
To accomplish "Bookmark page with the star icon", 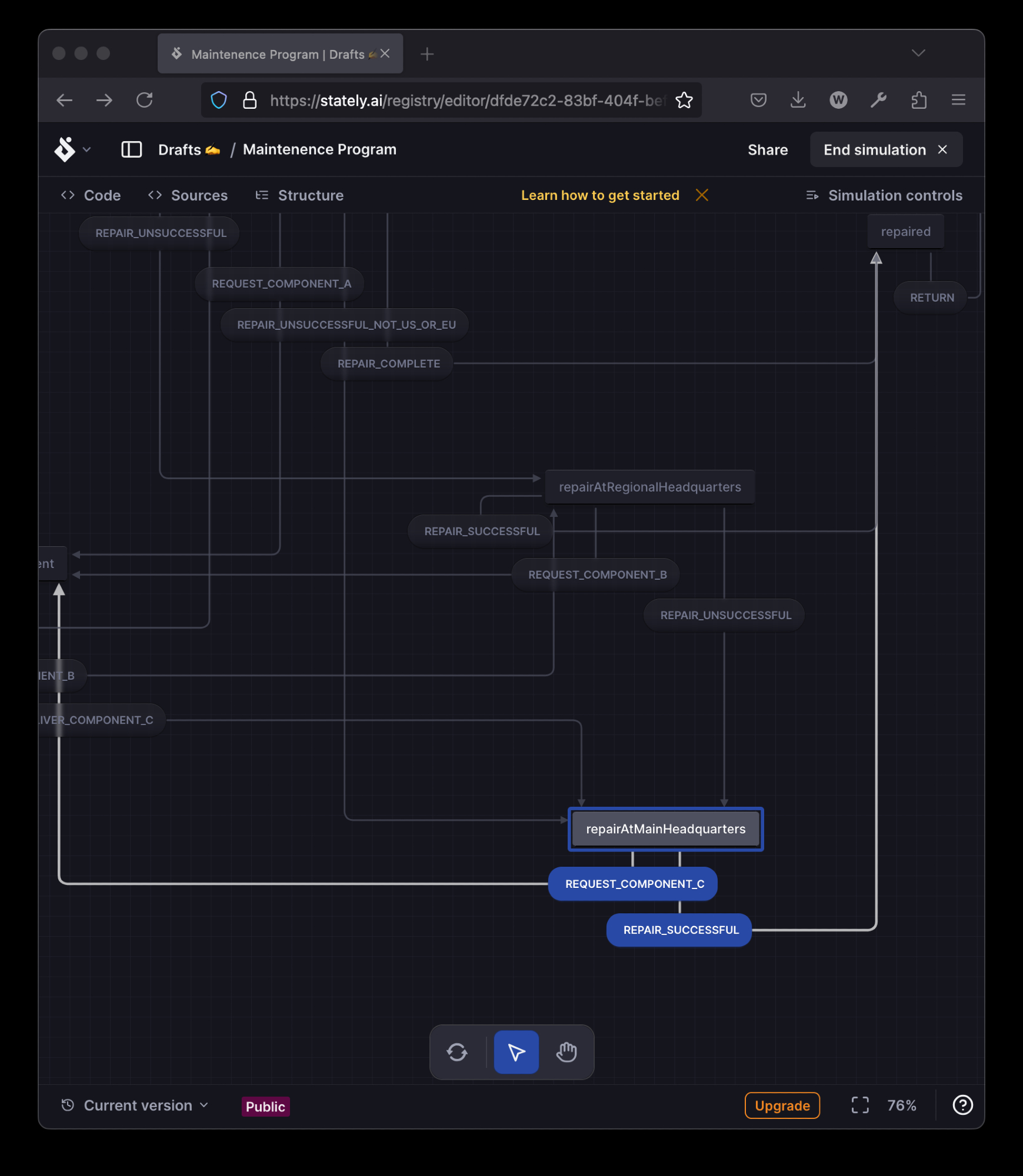I will 684,101.
